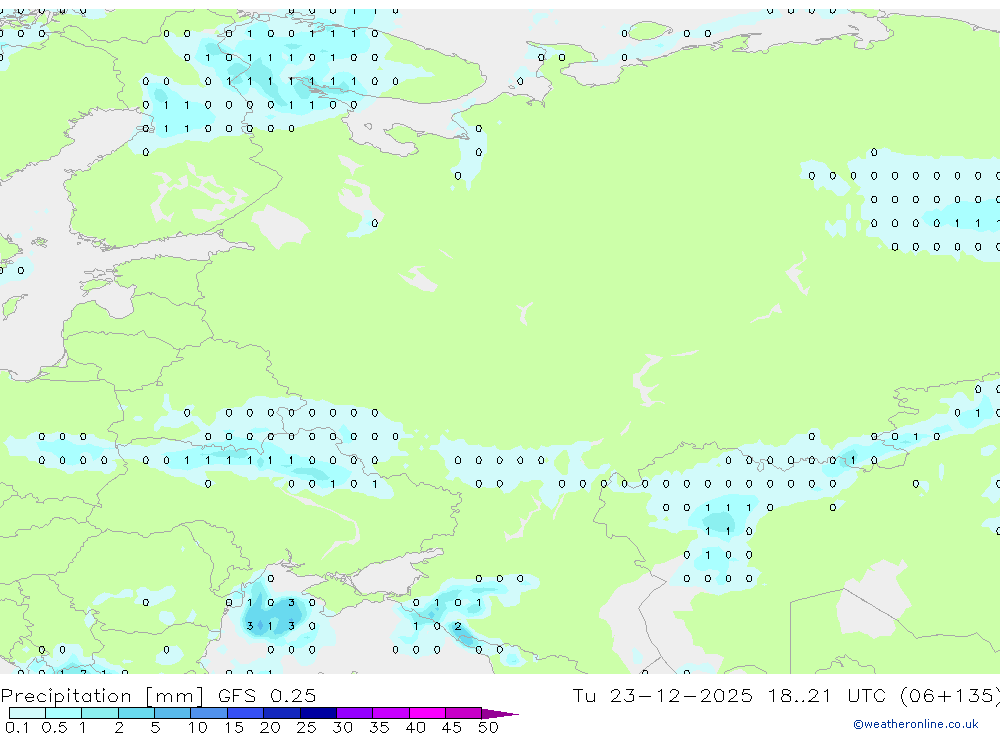
Task: Click the legend label '20'
Action: coord(270,727)
